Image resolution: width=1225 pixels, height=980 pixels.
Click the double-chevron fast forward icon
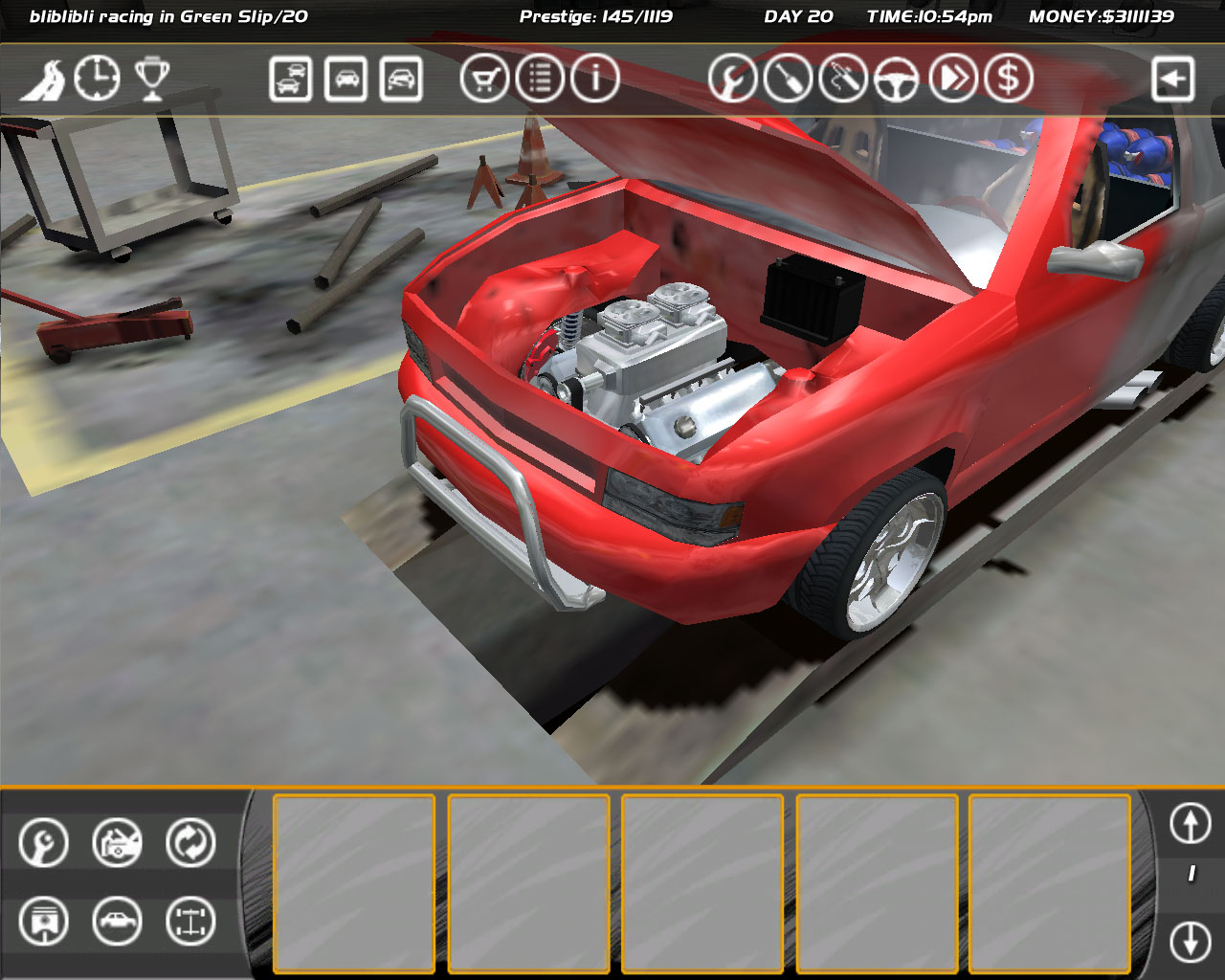coord(953,78)
